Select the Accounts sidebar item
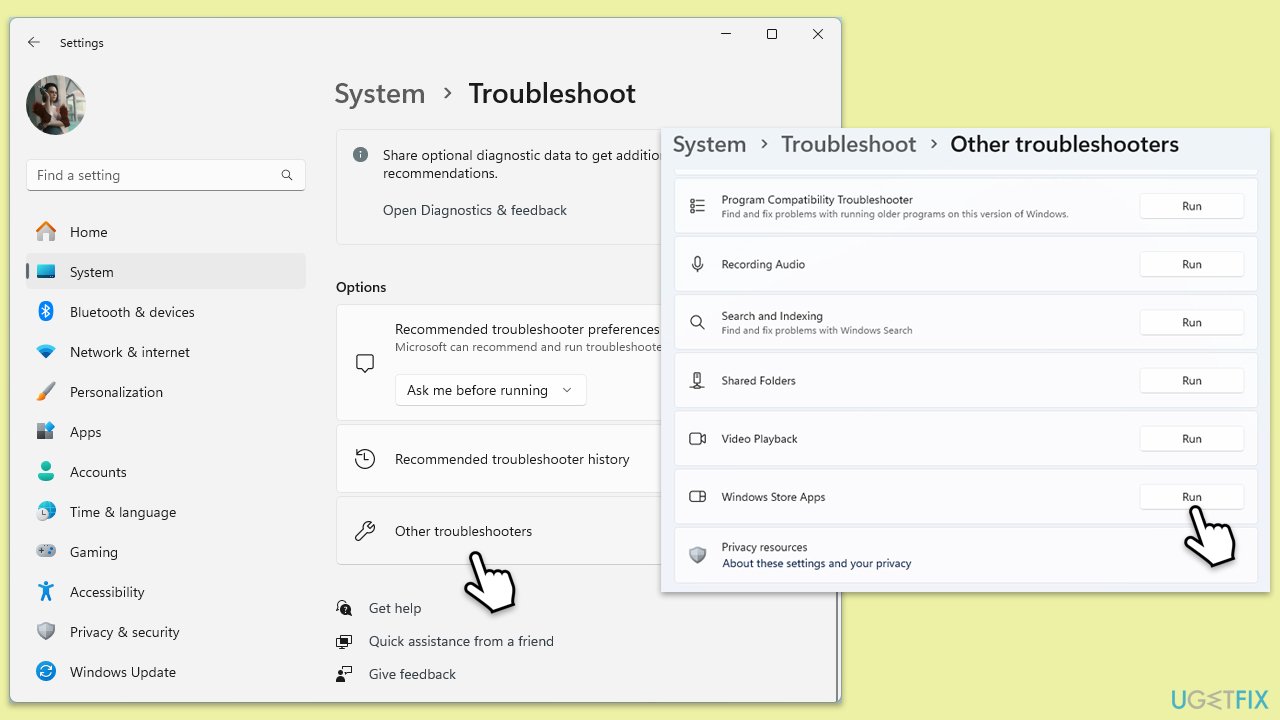This screenshot has height=720, width=1280. tap(98, 472)
